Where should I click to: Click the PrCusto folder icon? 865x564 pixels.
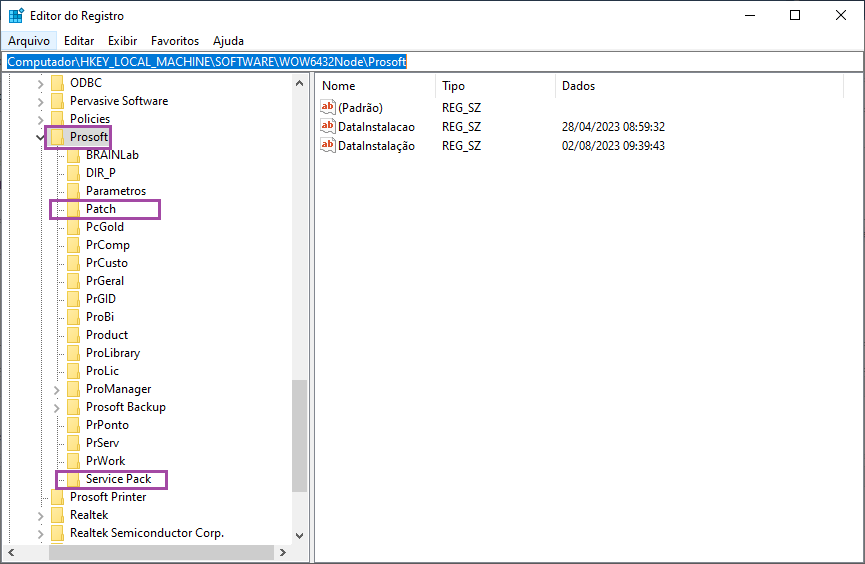pos(73,263)
